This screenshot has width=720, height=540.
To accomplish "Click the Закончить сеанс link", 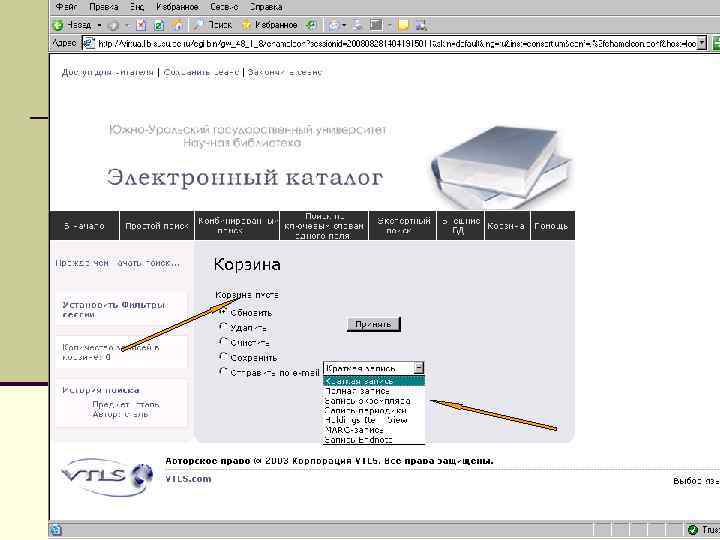I will (x=285, y=72).
